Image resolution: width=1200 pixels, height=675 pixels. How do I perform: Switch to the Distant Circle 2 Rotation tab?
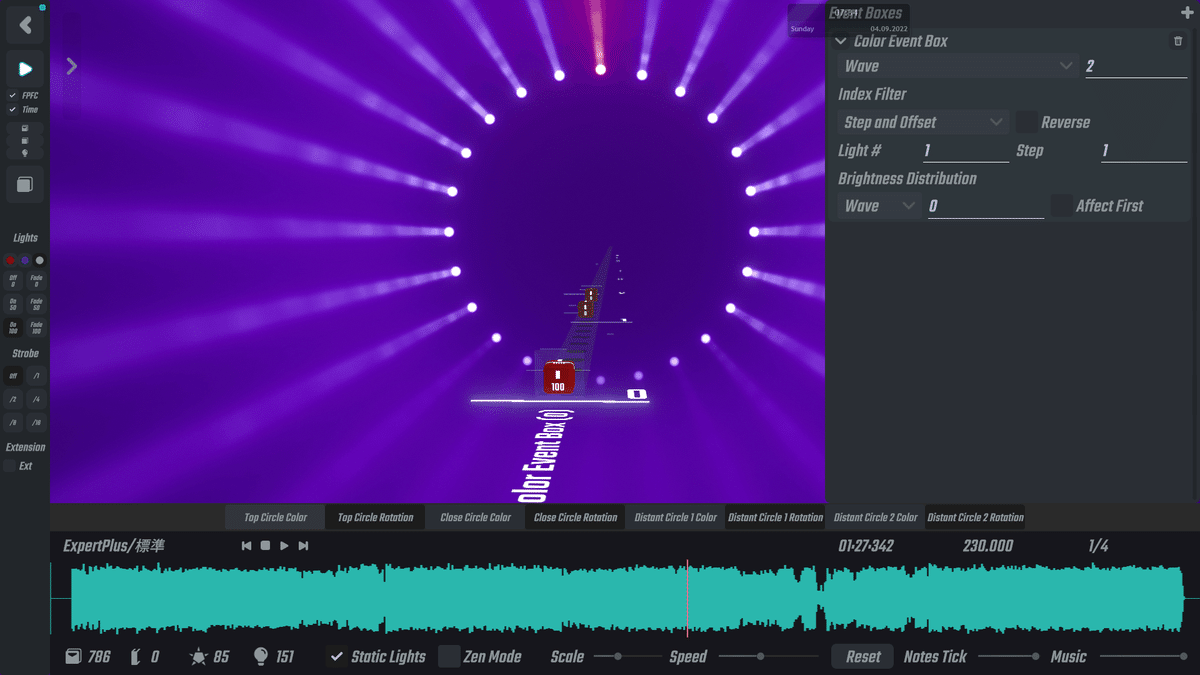pyautogui.click(x=975, y=517)
